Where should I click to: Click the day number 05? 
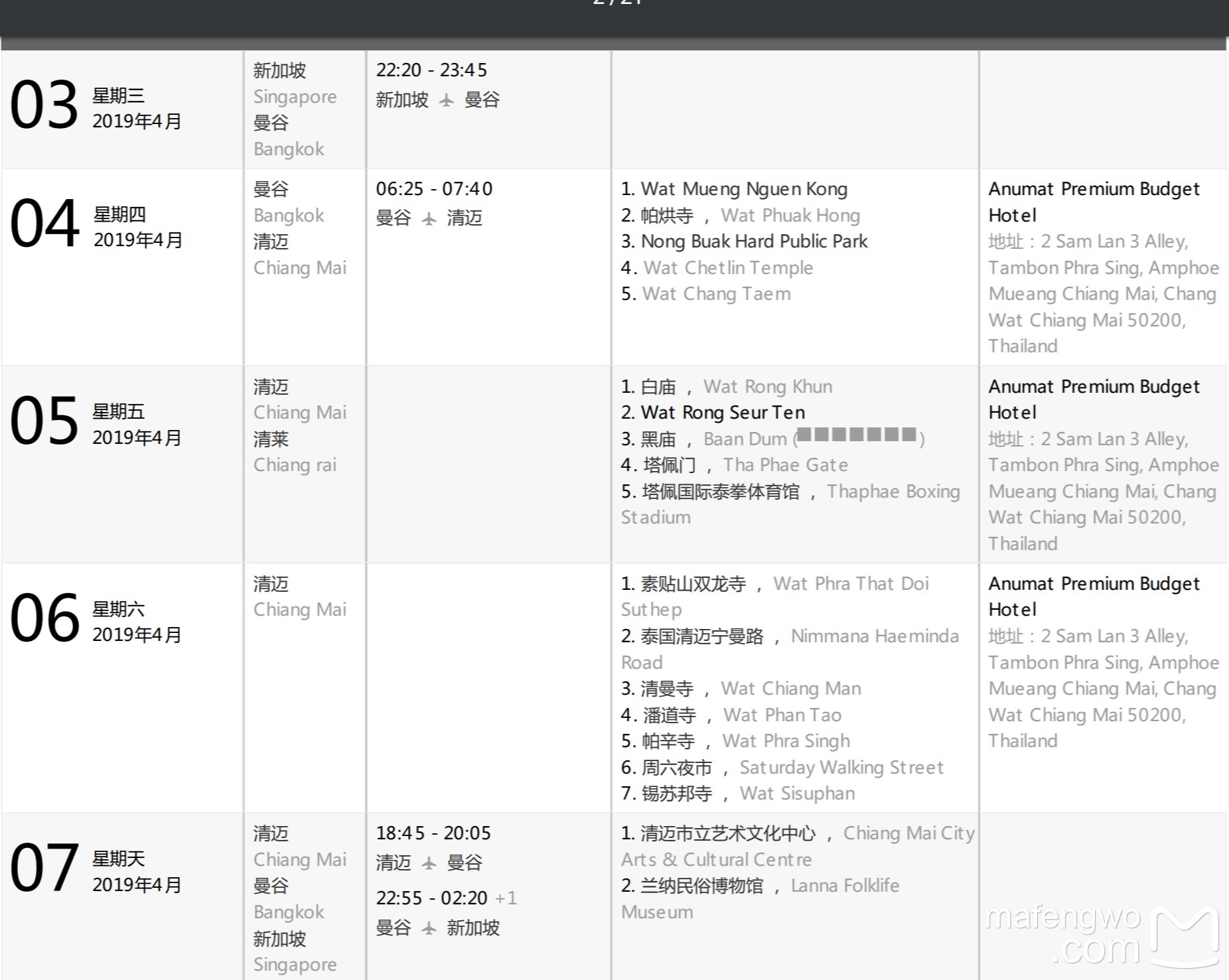tap(44, 421)
